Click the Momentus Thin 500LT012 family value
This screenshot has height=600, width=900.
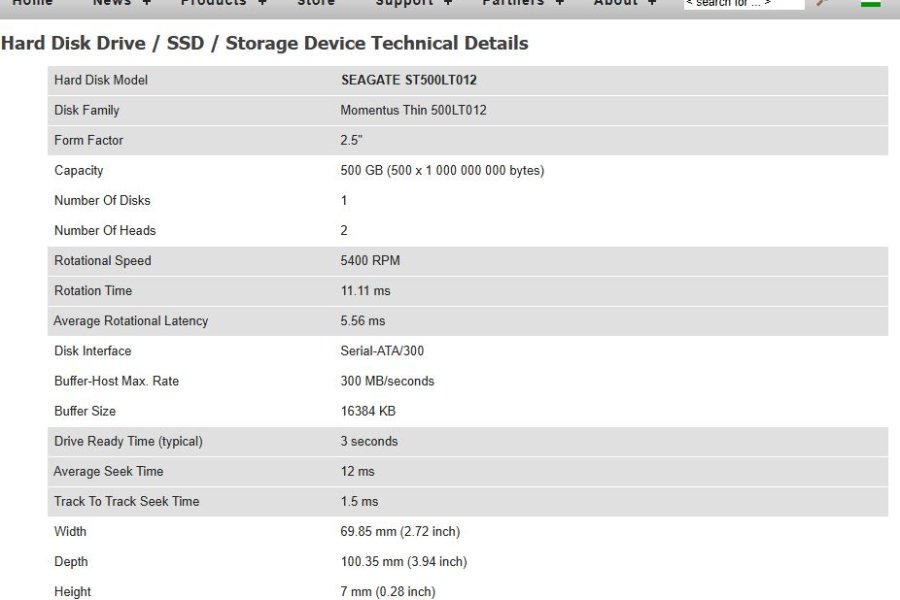pyautogui.click(x=413, y=110)
